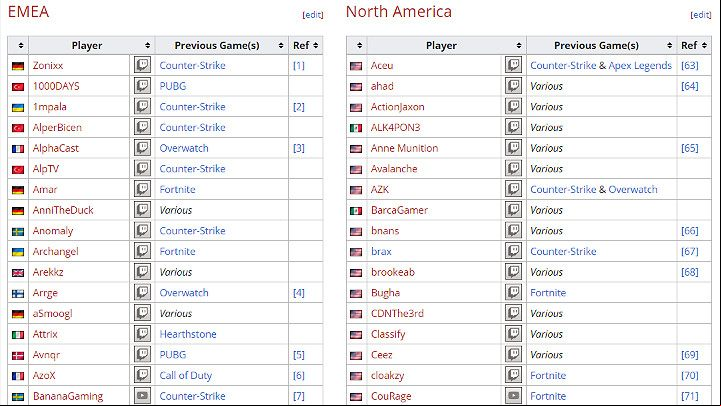Open Call of Duty game link

[x=186, y=375]
